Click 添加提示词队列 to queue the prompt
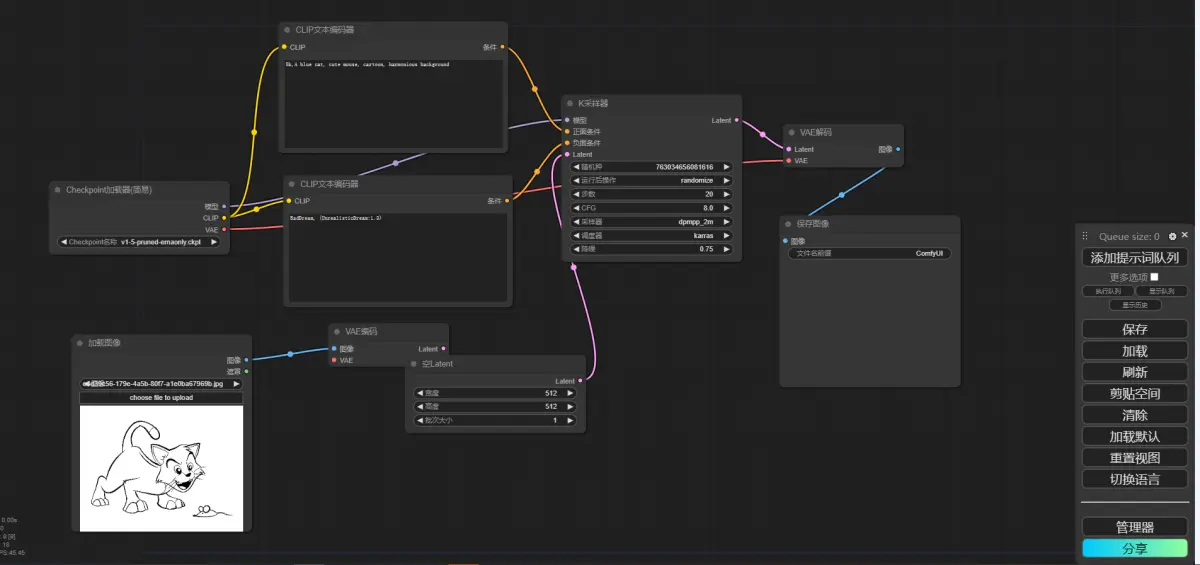The image size is (1200, 565). click(1135, 258)
